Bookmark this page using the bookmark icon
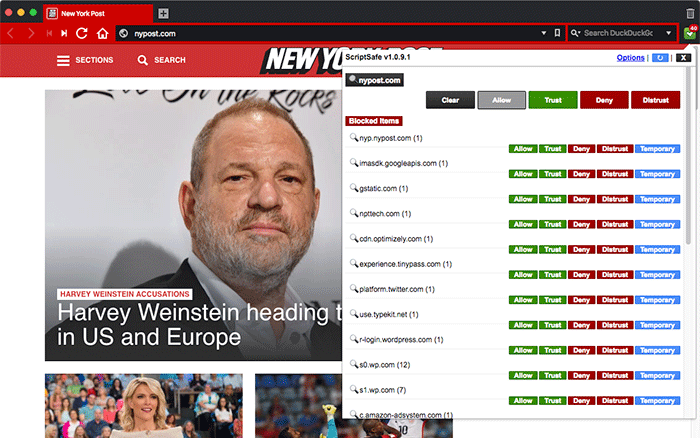 (558, 33)
